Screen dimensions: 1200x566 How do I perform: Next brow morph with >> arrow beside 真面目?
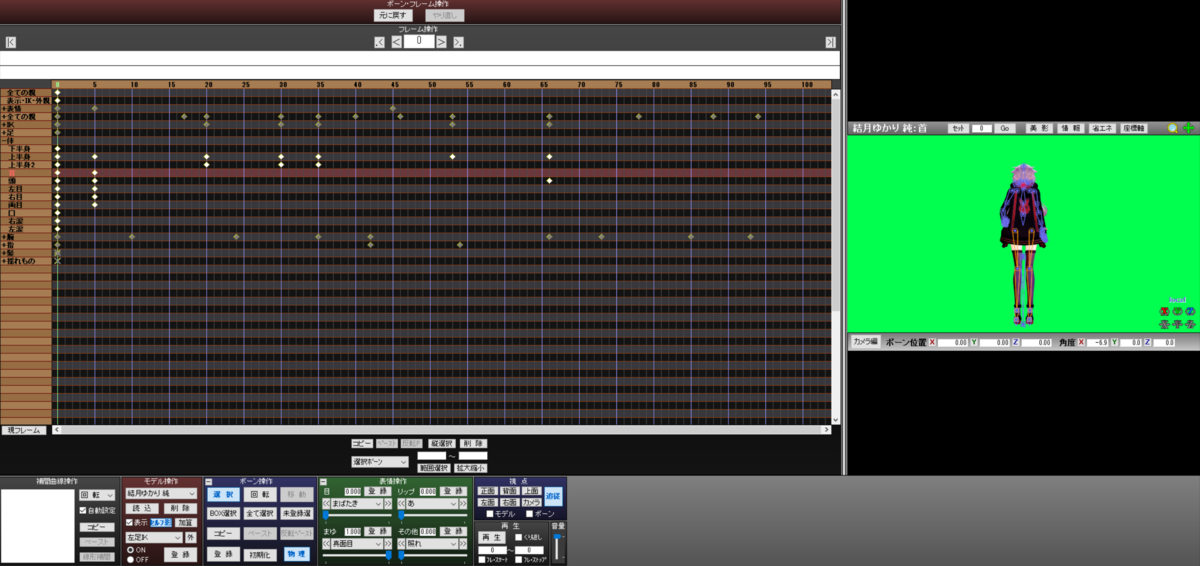388,543
